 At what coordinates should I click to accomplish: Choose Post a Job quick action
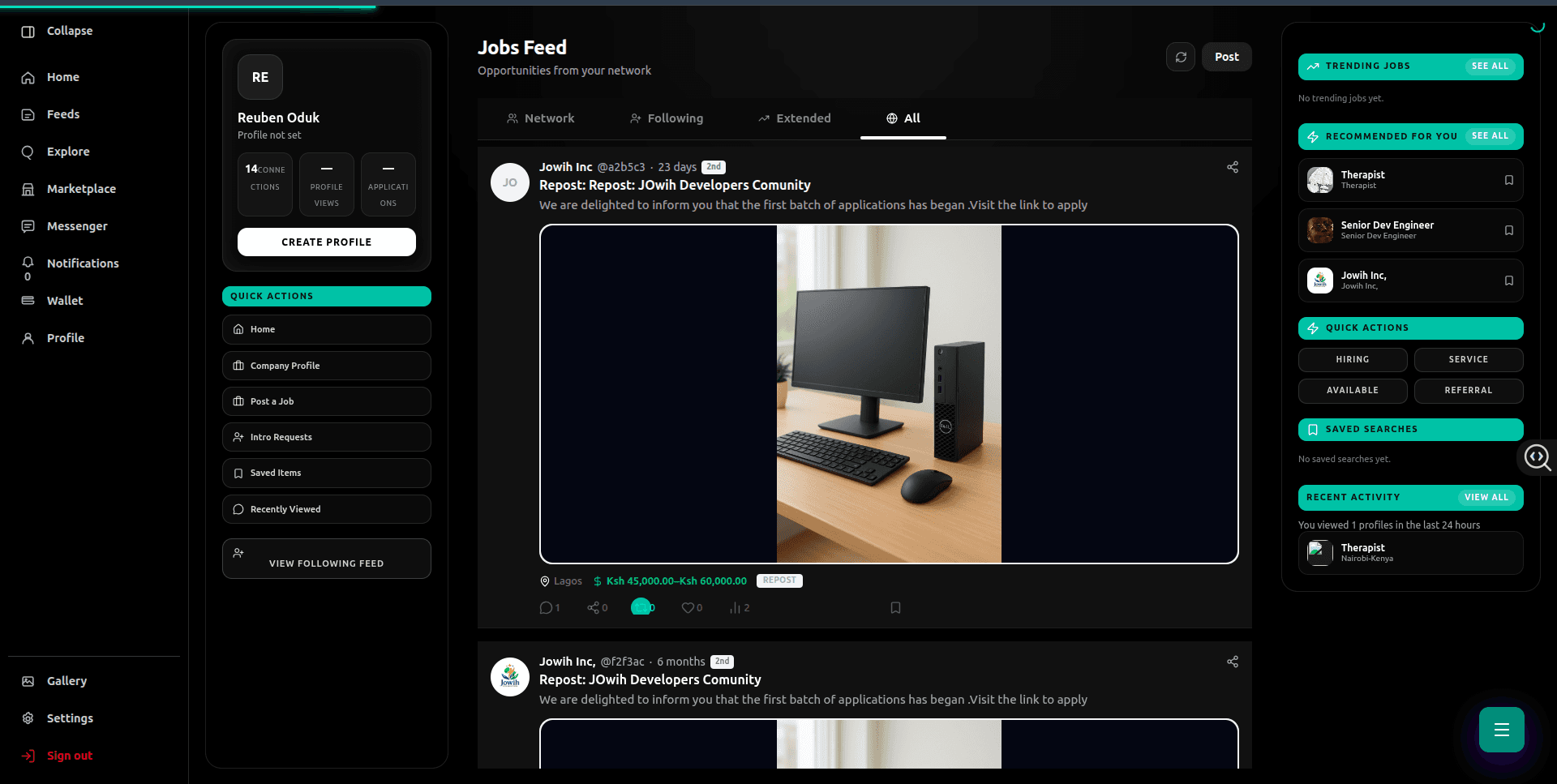[327, 401]
